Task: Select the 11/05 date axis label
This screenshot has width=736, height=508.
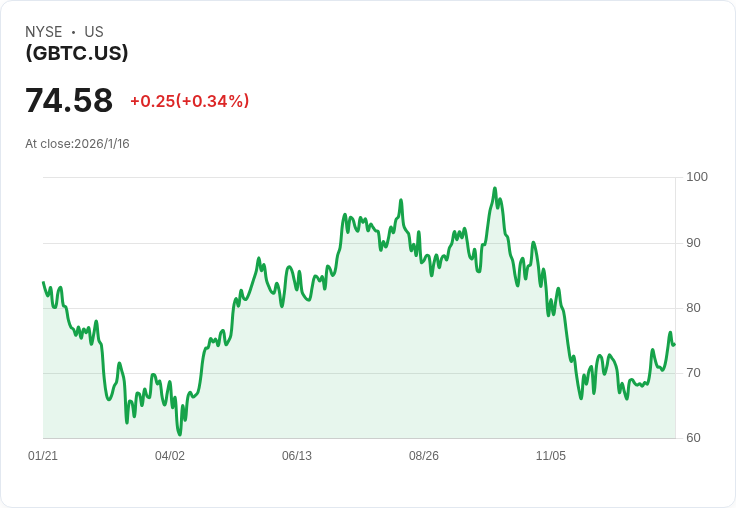Action: point(551,455)
